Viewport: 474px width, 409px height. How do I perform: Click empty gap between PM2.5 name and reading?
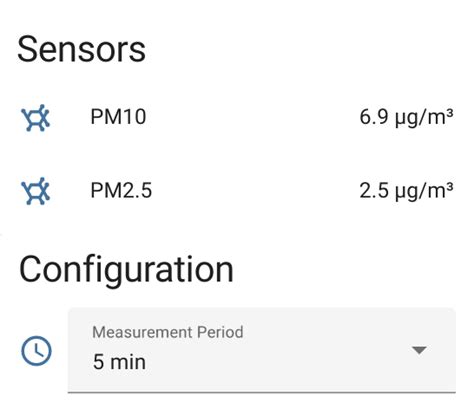(x=256, y=191)
